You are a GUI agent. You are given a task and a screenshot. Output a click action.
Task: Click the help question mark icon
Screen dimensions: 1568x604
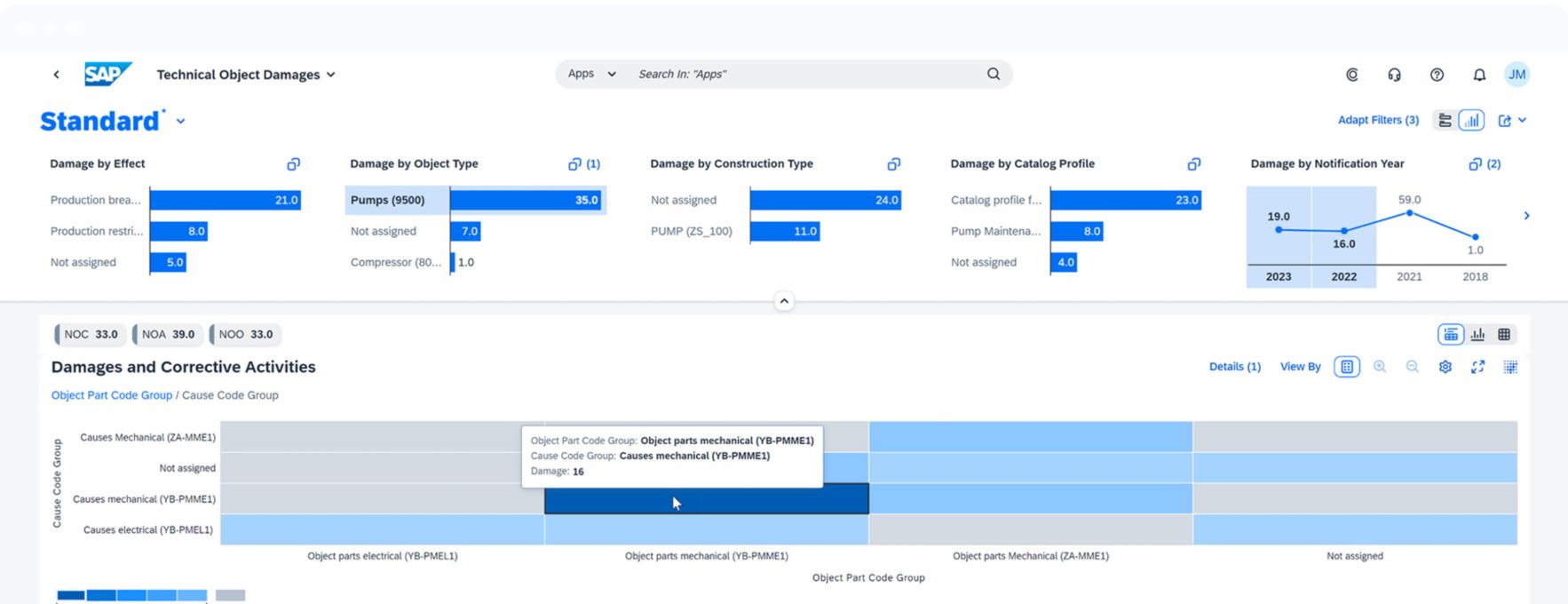tap(1437, 75)
